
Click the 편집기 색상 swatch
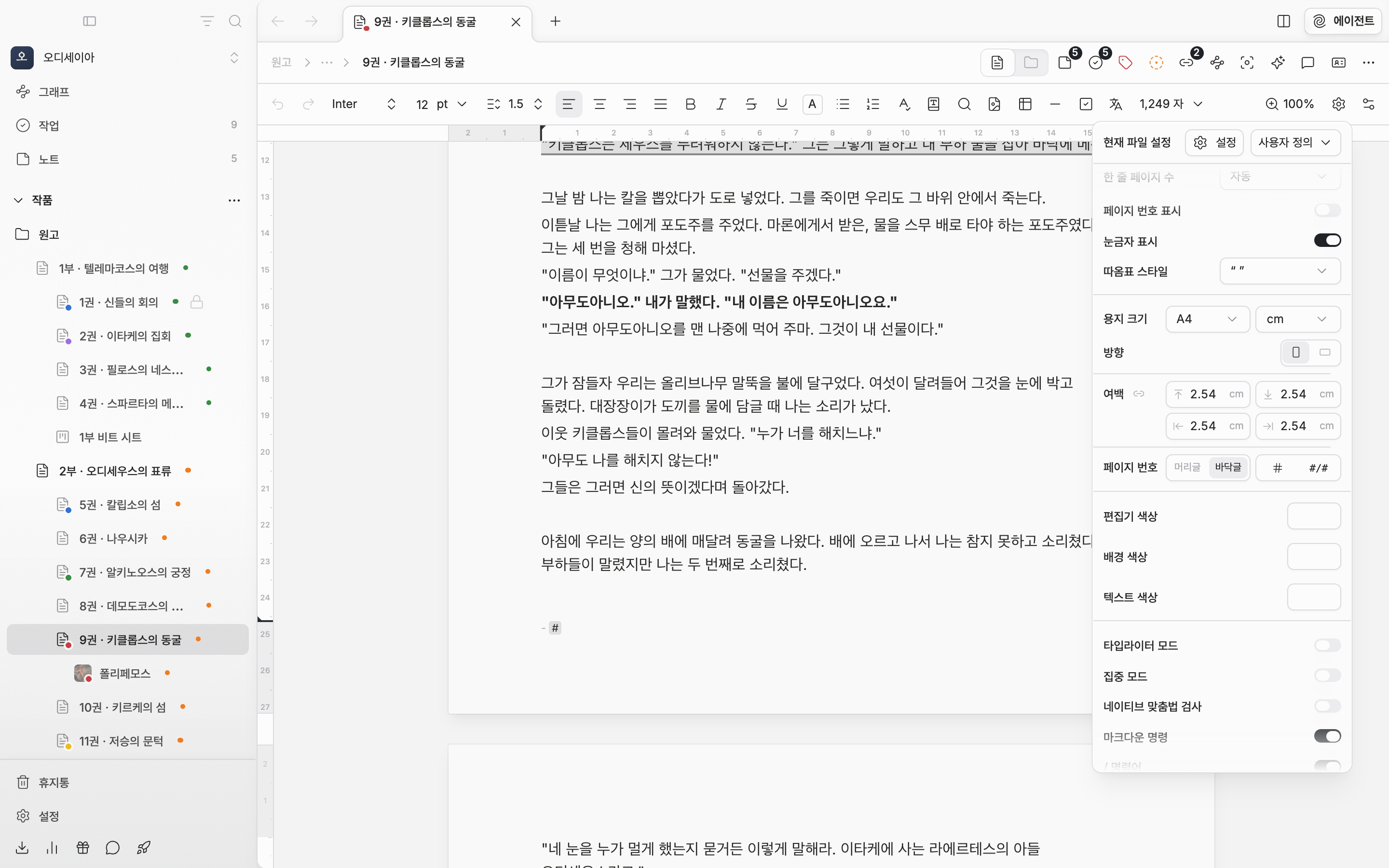tap(1314, 516)
